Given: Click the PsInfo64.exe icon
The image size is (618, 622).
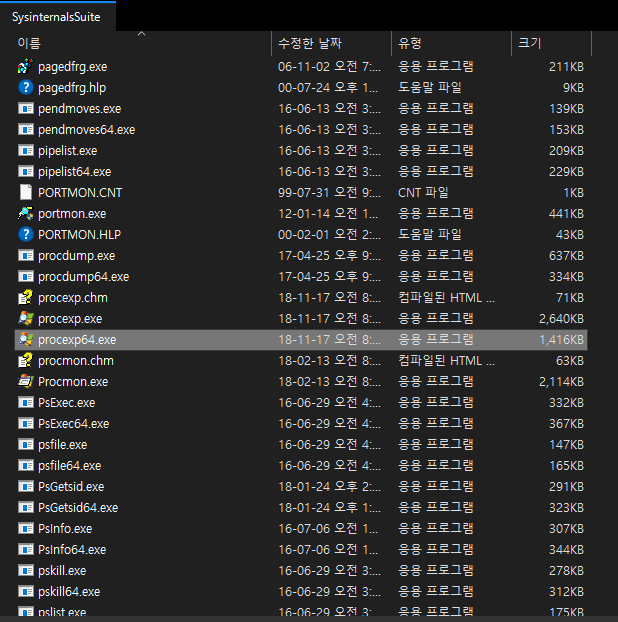Looking at the screenshot, I should click(26, 550).
